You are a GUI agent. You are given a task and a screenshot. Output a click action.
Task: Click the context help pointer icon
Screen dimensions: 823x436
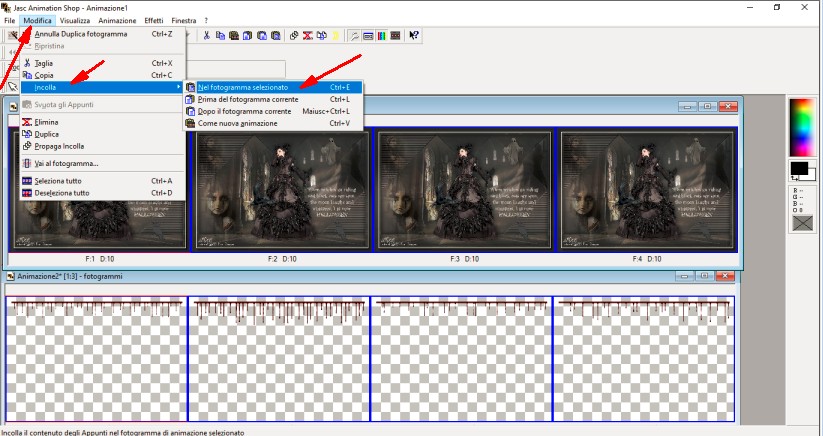[414, 35]
